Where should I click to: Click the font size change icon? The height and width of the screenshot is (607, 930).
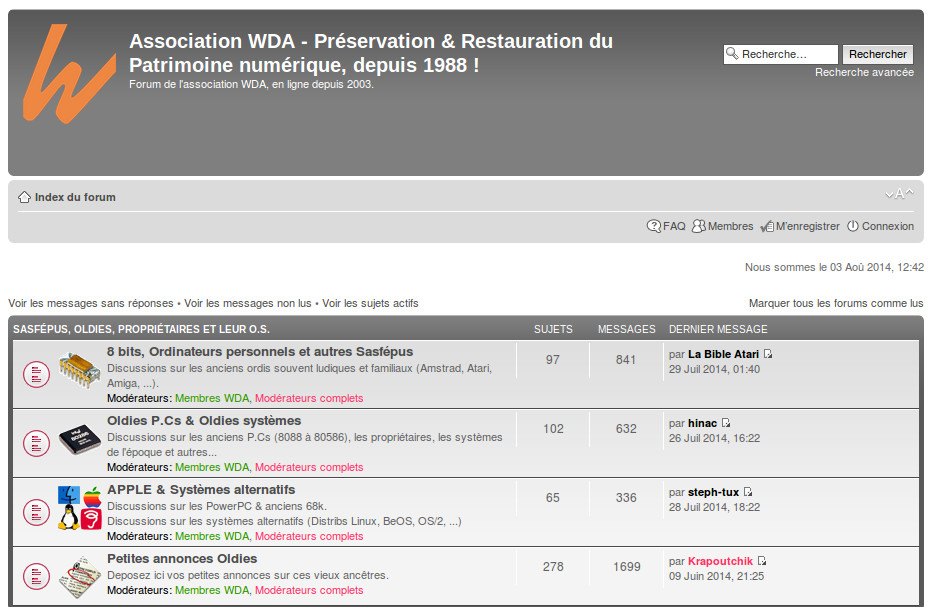coord(899,194)
